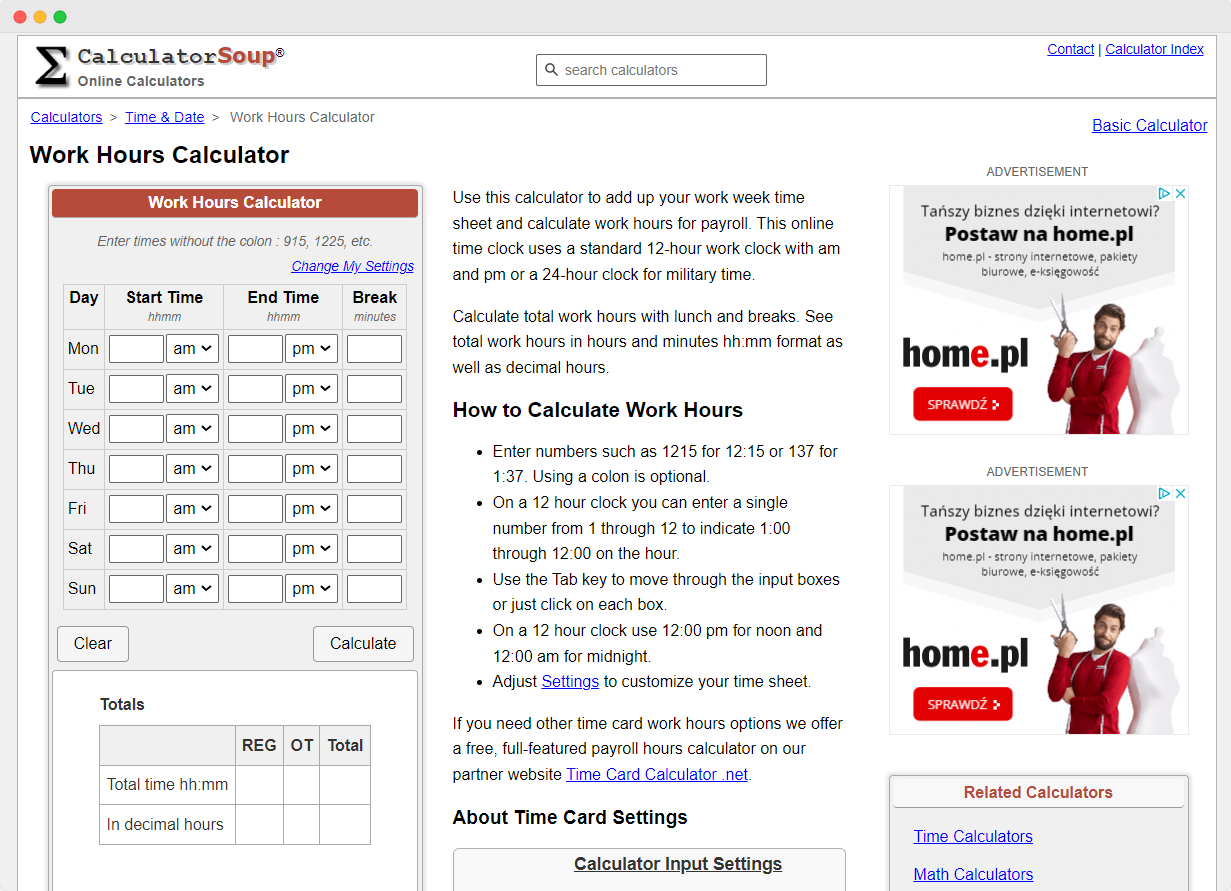Click the red macOS close window button
Viewport: 1231px width, 891px height.
tap(20, 17)
